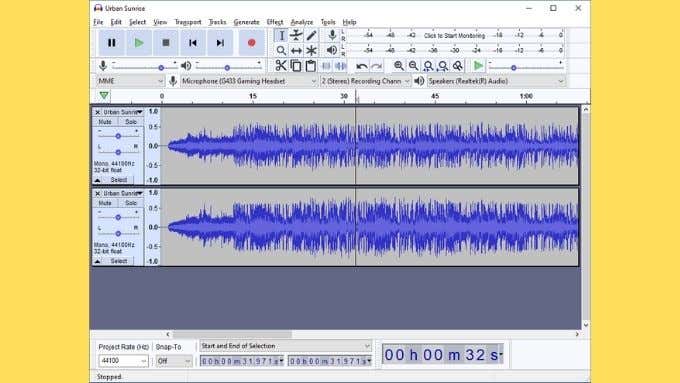Open the top track name dropdown menu
The width and height of the screenshot is (680, 383).
(x=123, y=112)
